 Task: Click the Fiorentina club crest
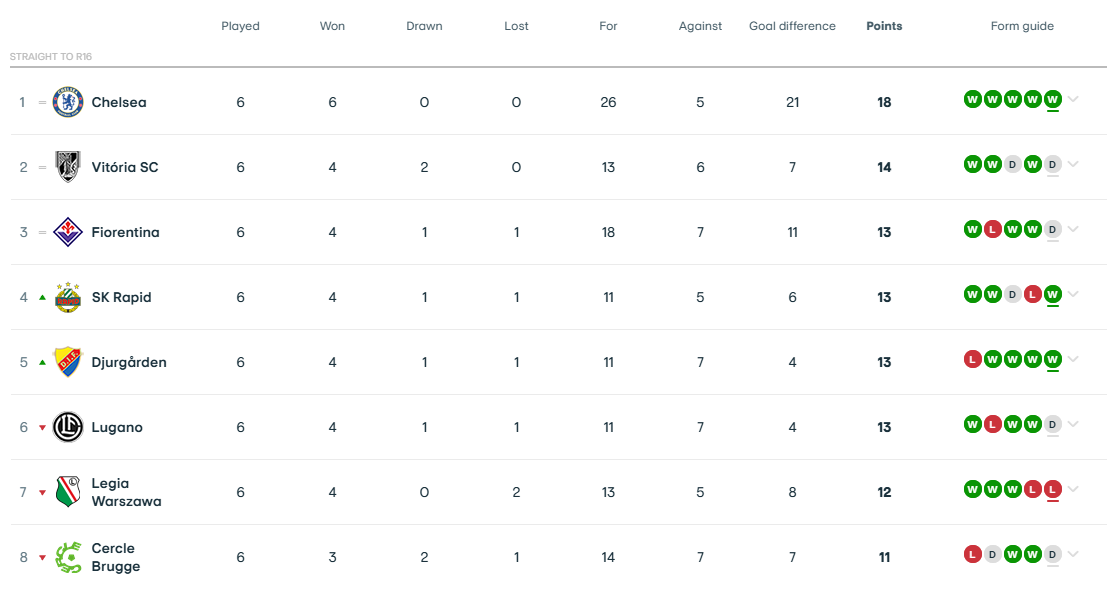(x=68, y=232)
